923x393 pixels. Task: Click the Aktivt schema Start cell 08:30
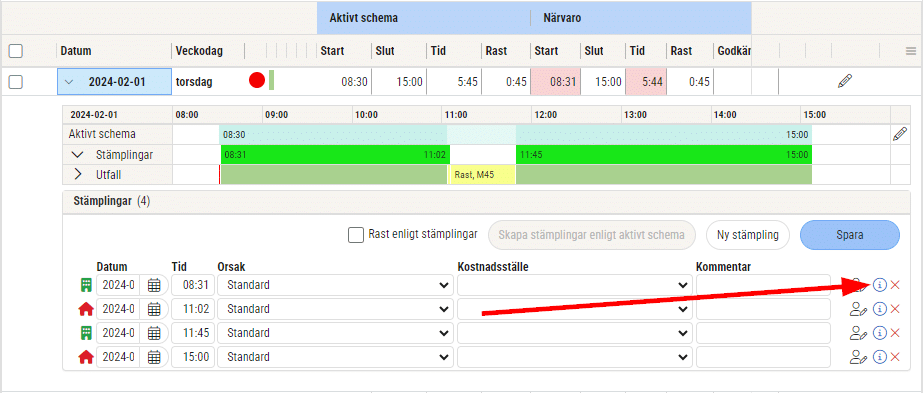[x=344, y=81]
